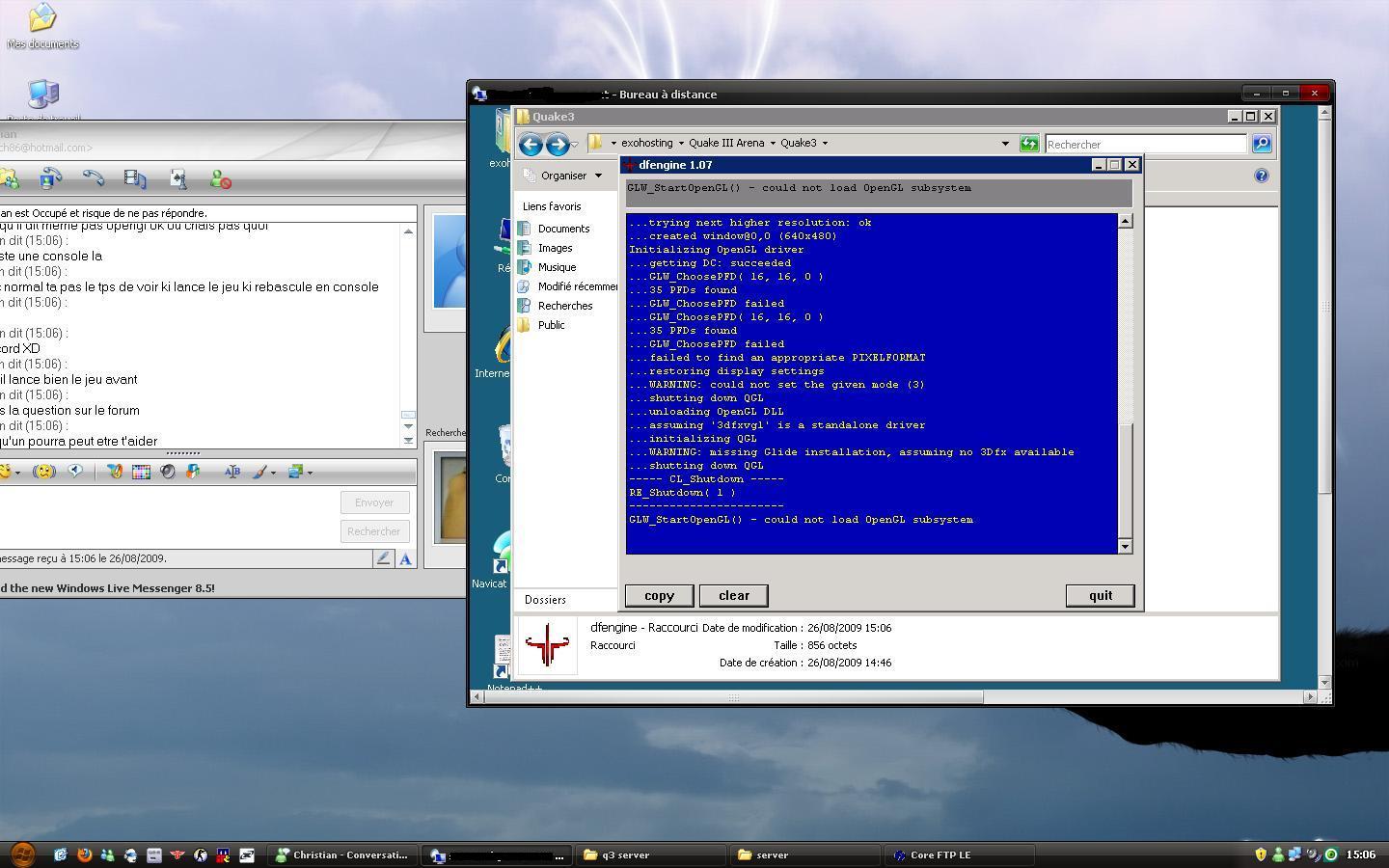Click the text mode A icon

[406, 558]
